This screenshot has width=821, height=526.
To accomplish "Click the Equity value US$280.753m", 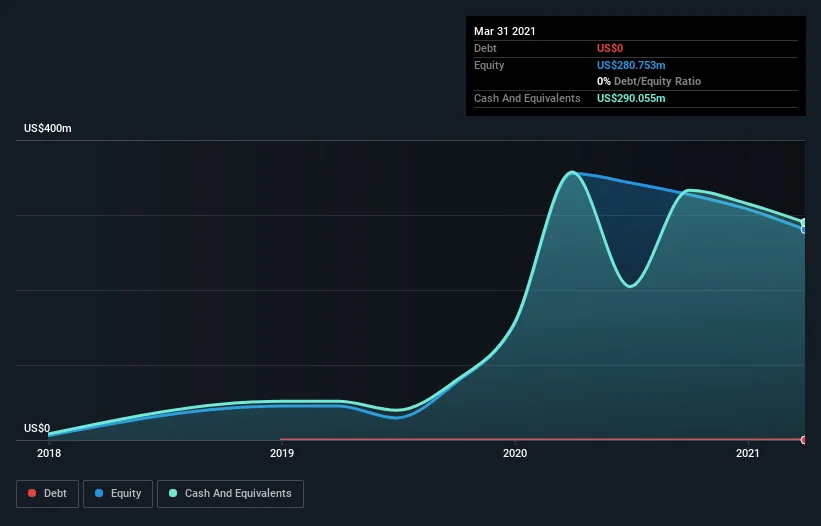I will (631, 65).
